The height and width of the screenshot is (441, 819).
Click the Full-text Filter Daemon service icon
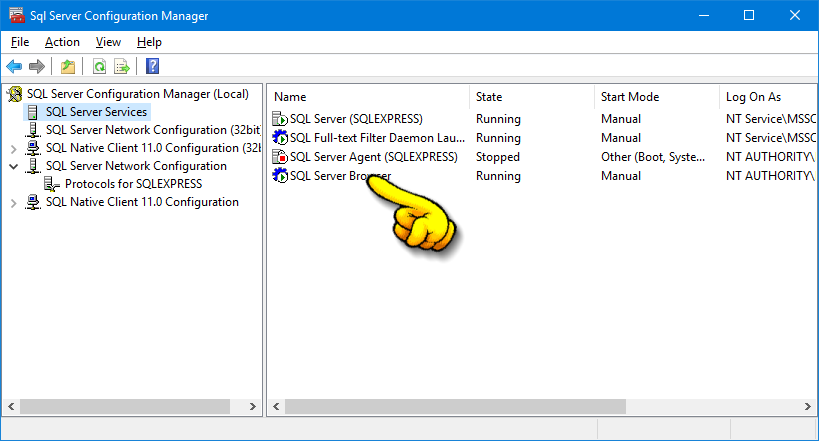tap(280, 138)
